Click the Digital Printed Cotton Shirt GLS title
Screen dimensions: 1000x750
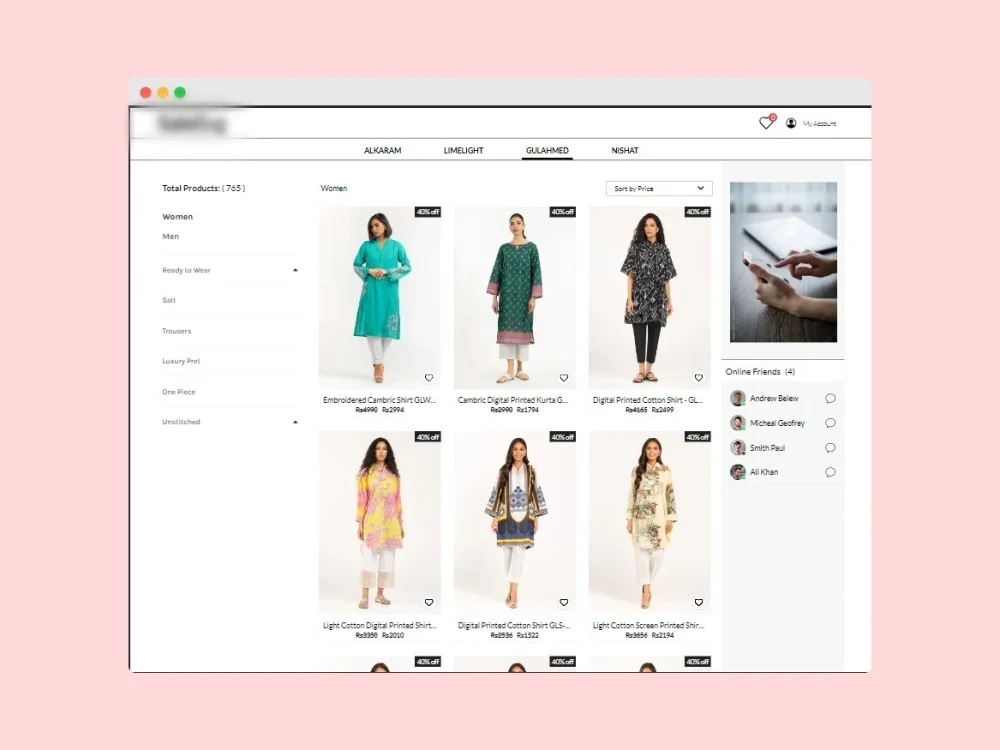[x=514, y=626]
